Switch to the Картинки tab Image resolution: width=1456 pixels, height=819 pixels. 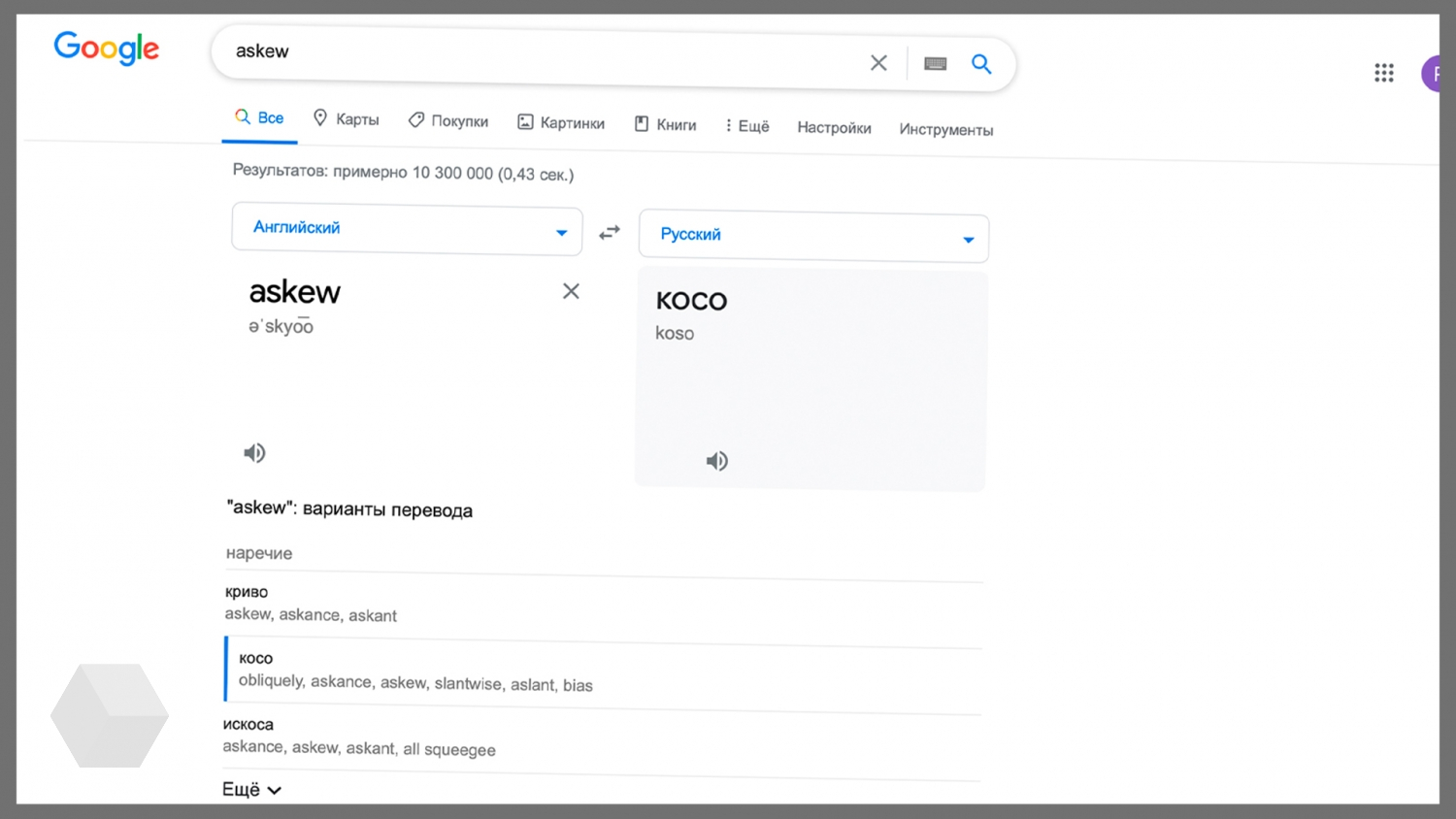click(561, 122)
